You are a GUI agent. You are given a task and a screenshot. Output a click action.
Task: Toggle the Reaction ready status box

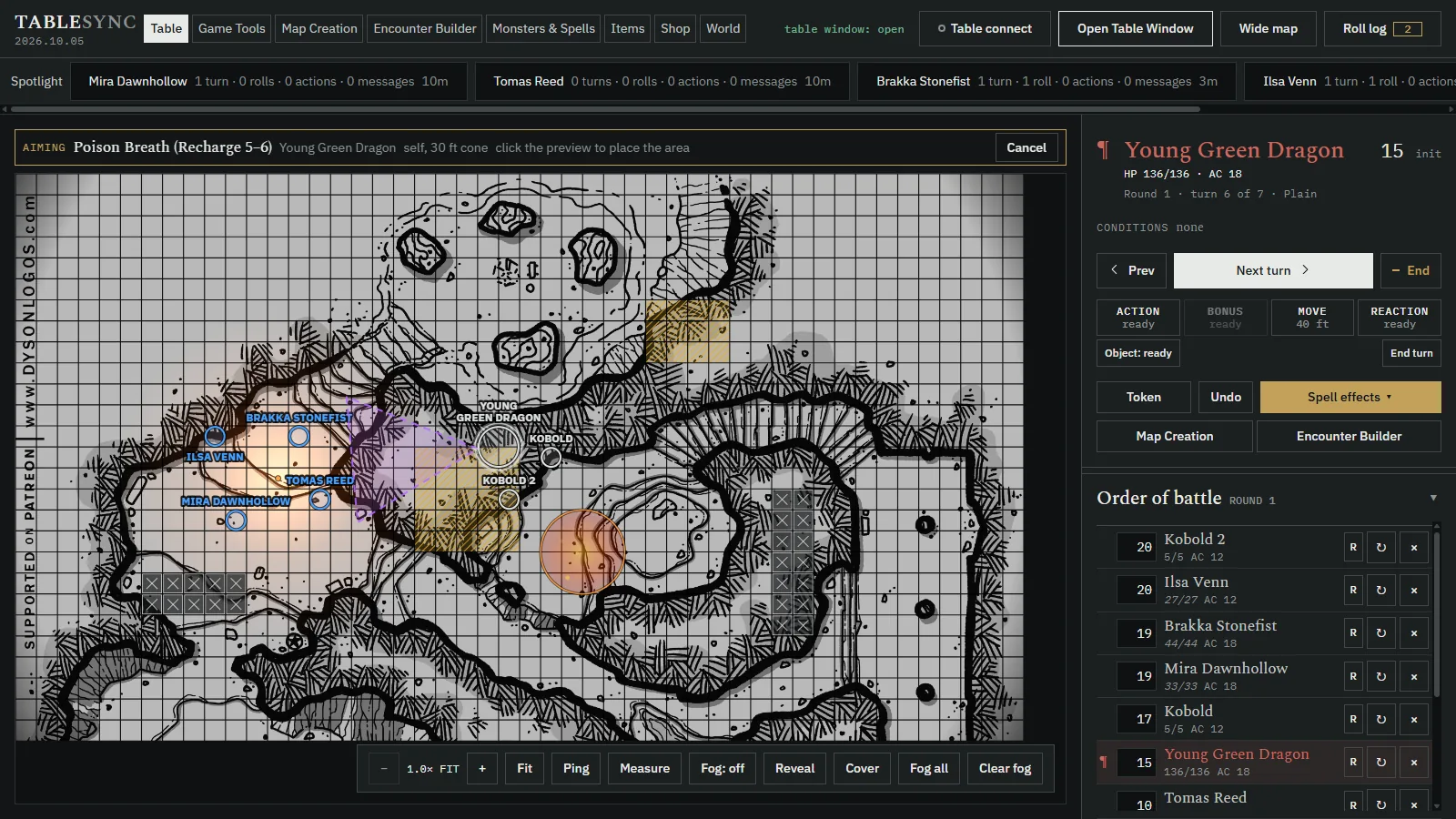tap(1399, 318)
